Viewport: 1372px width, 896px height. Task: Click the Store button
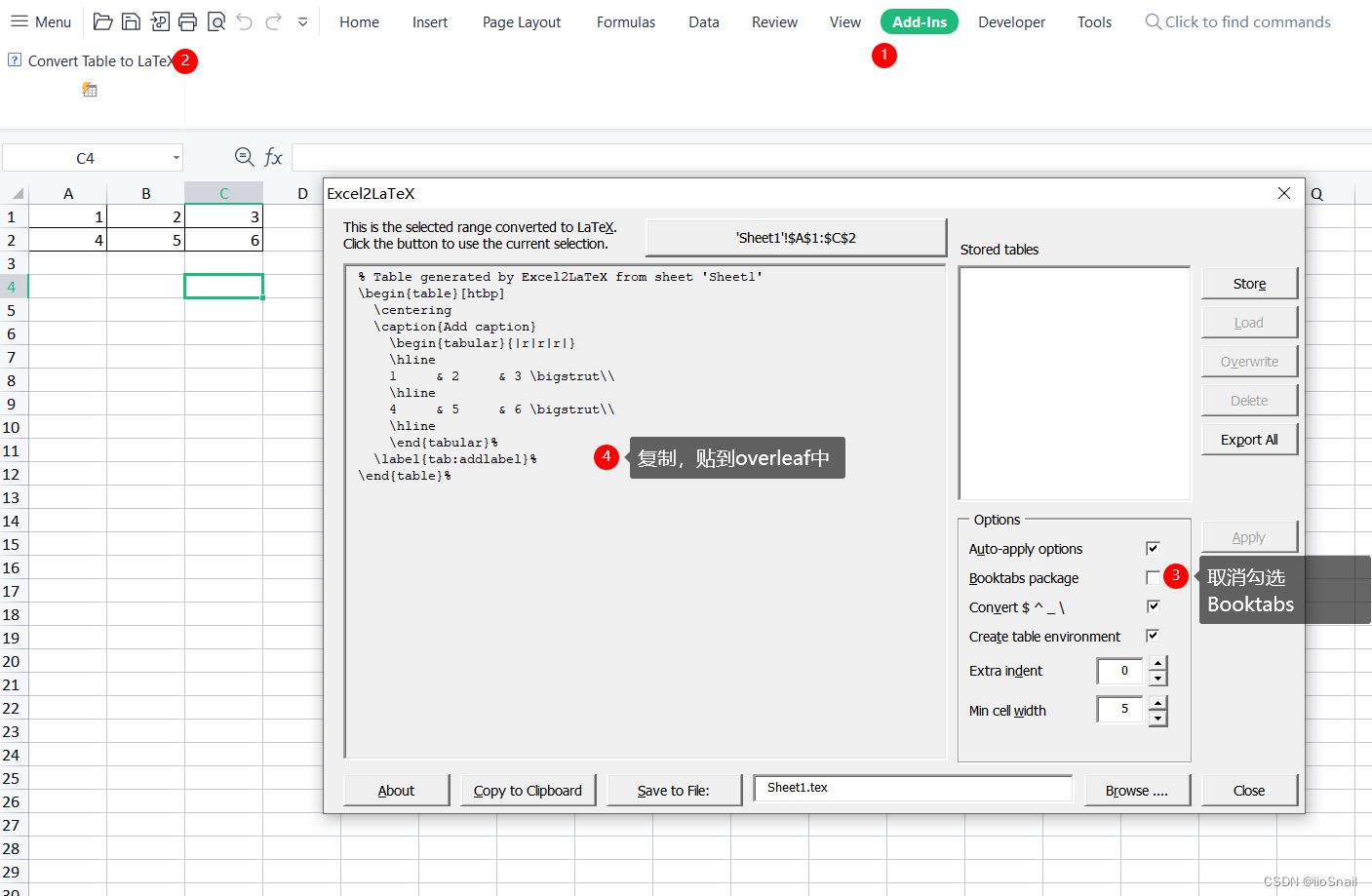click(1249, 284)
